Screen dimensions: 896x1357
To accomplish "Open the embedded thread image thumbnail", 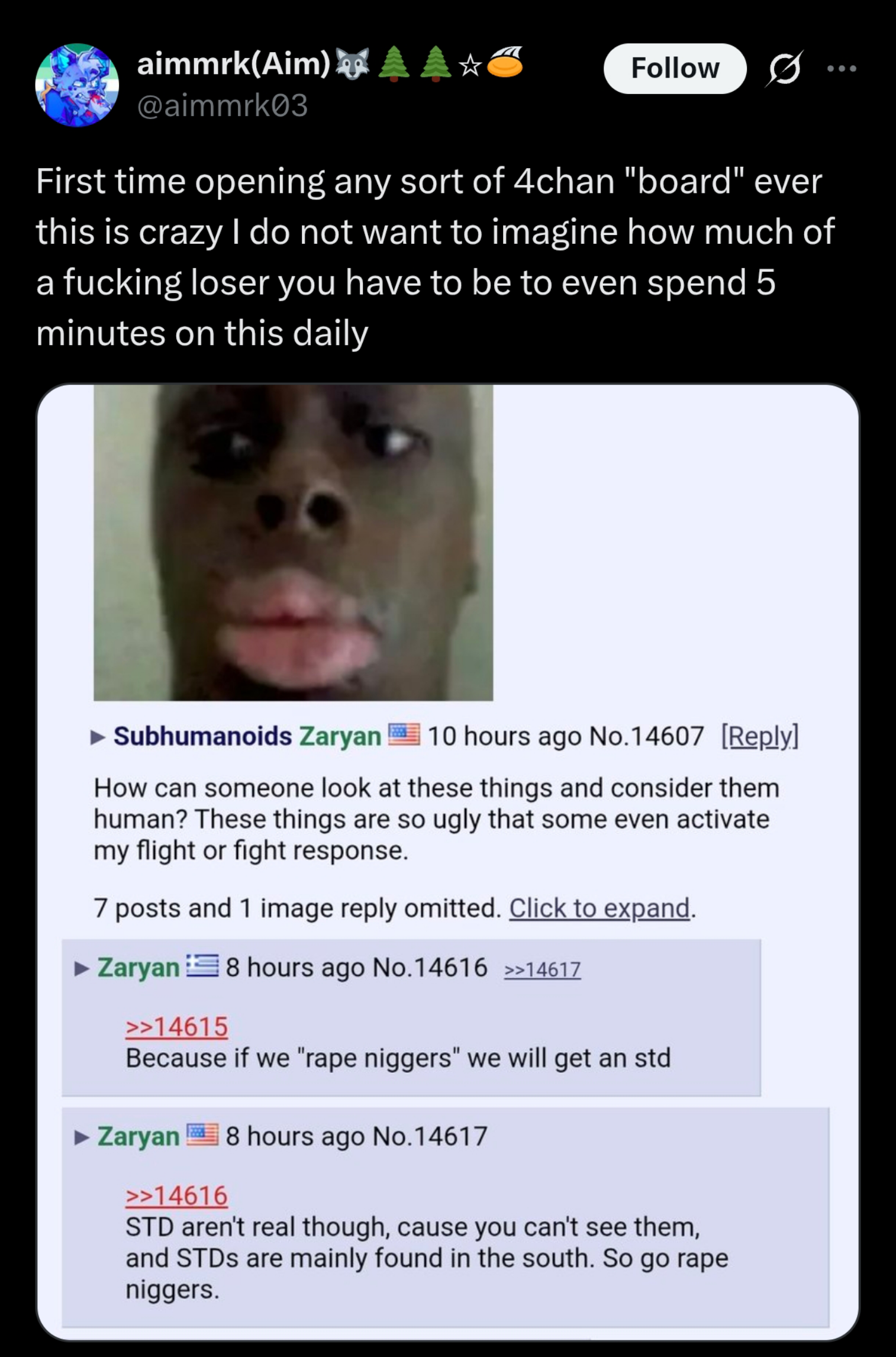I will (x=293, y=542).
